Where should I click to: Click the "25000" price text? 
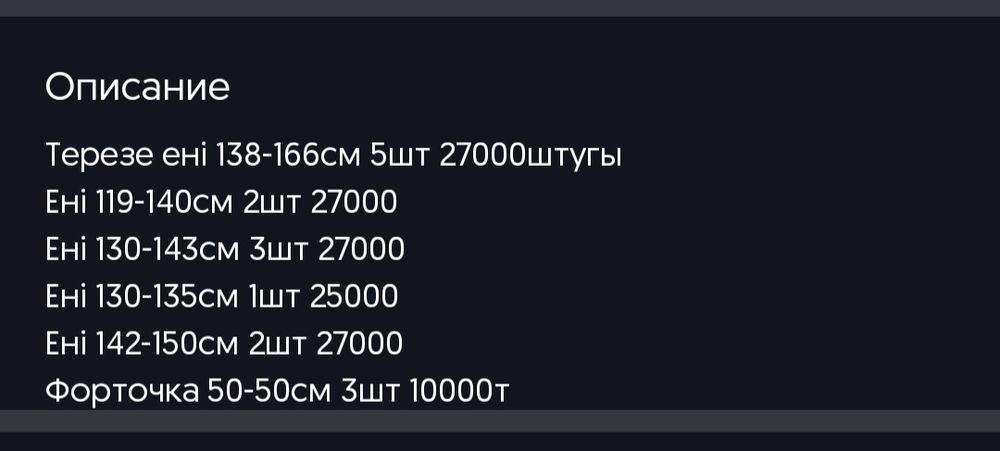(356, 297)
